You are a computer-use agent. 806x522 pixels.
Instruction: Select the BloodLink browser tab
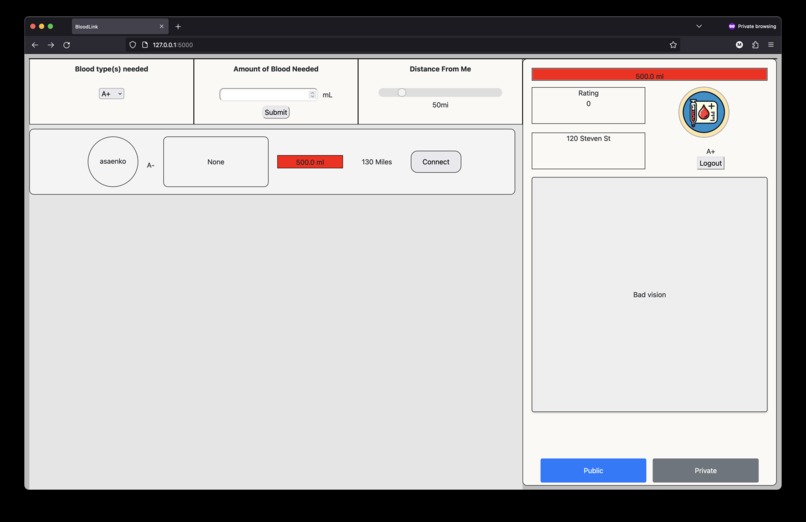tap(120, 27)
